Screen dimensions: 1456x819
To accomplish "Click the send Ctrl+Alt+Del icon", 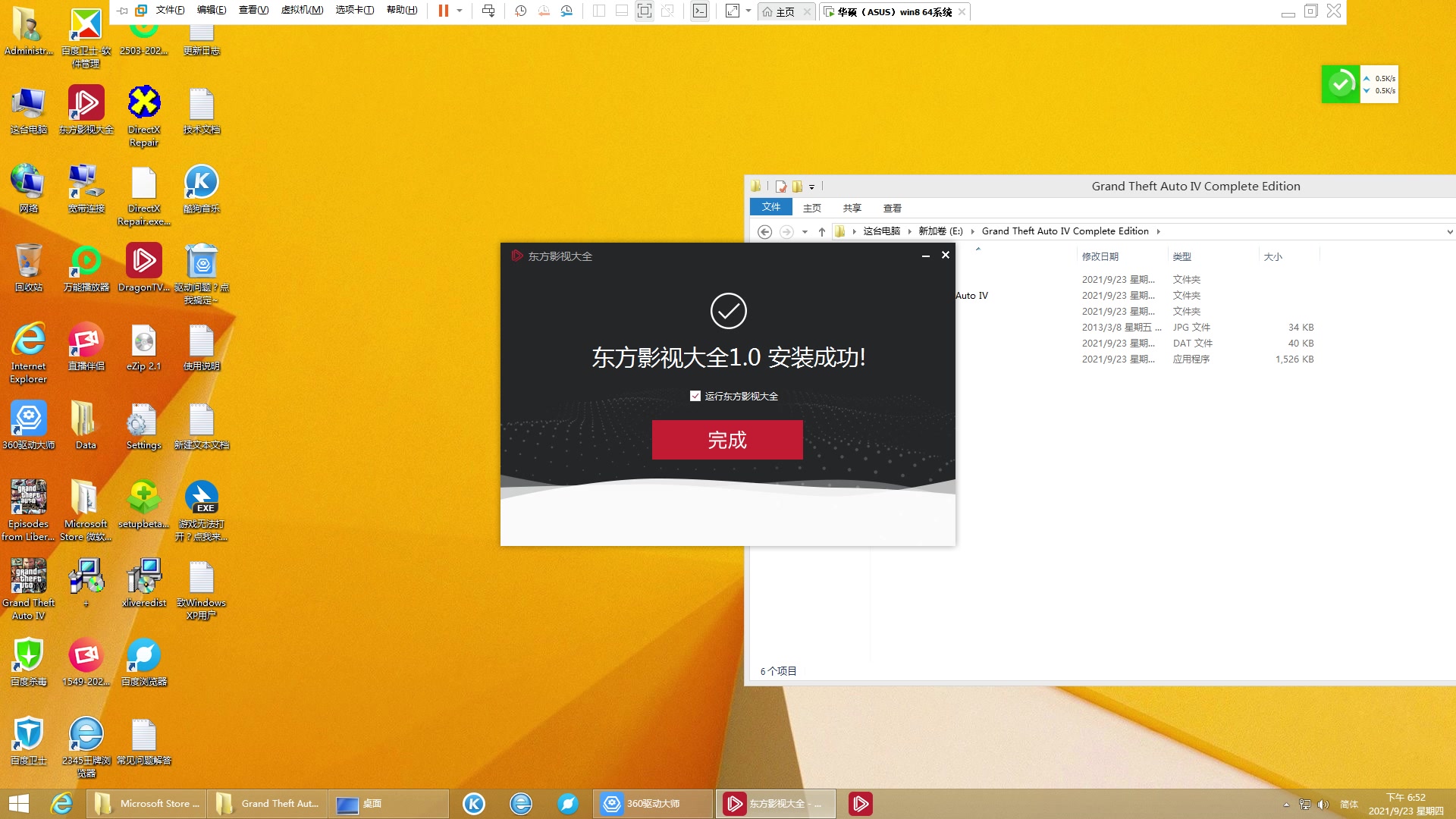I will [x=488, y=11].
